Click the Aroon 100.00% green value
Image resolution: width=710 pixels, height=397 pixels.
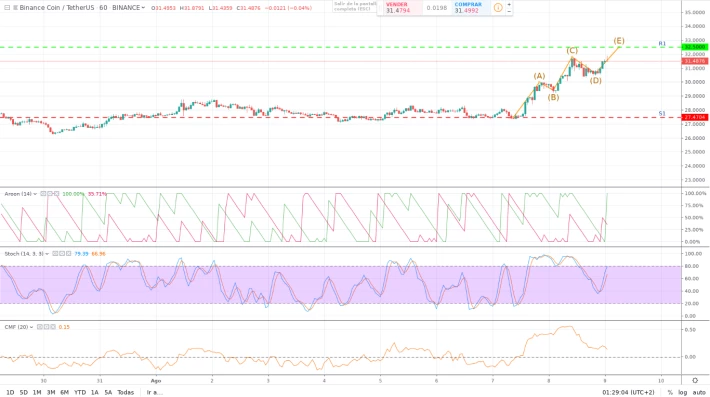click(x=73, y=194)
